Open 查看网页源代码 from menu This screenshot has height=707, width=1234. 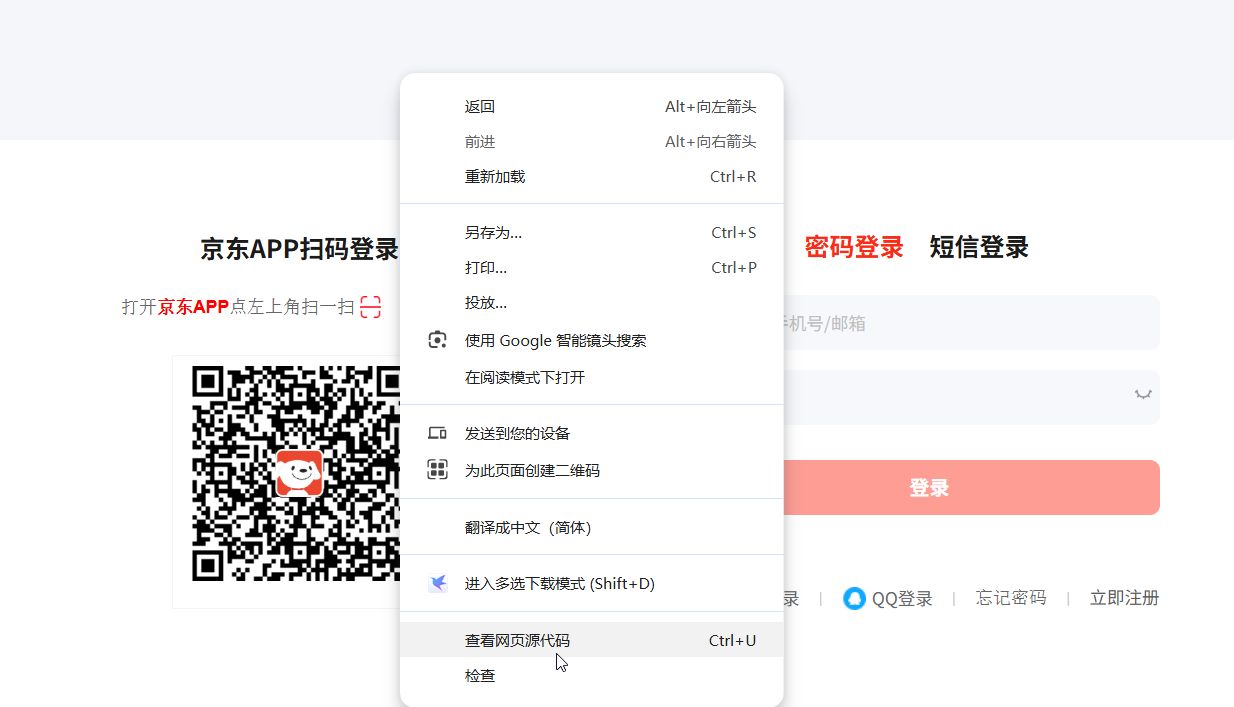[591, 640]
